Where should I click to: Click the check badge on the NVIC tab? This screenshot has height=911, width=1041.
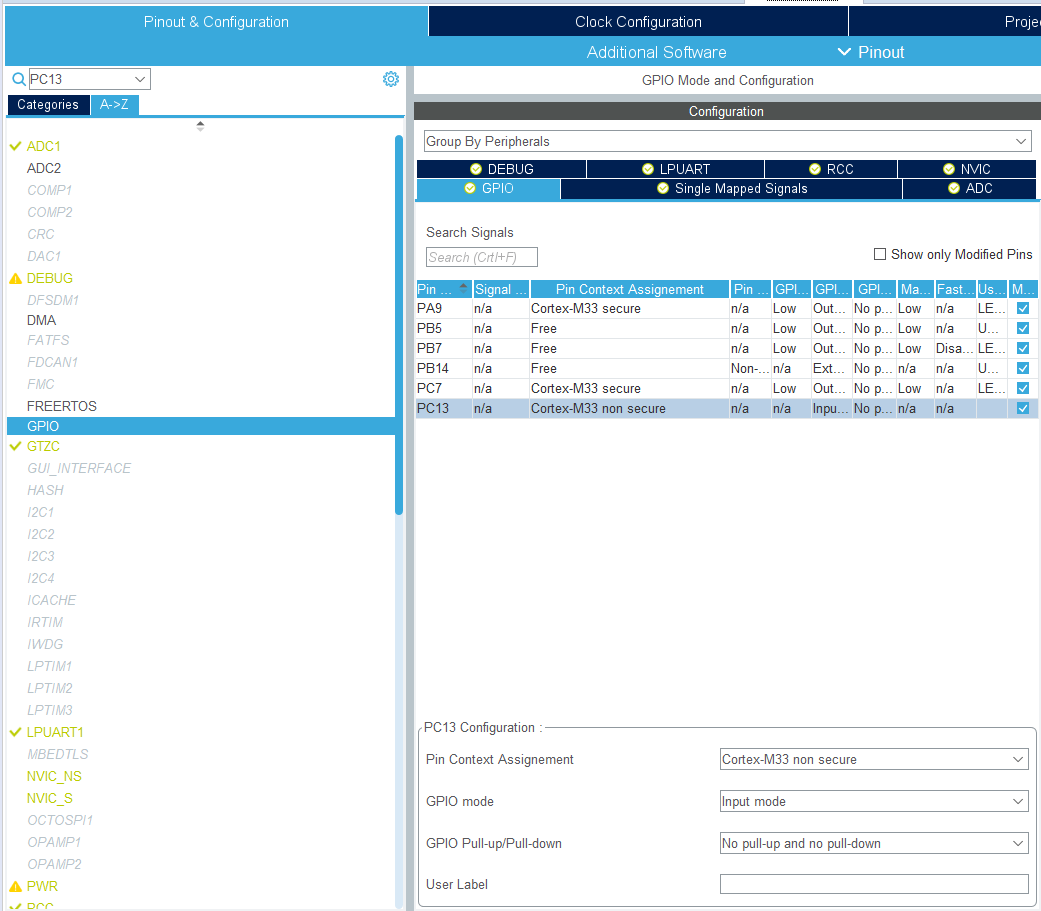947,169
